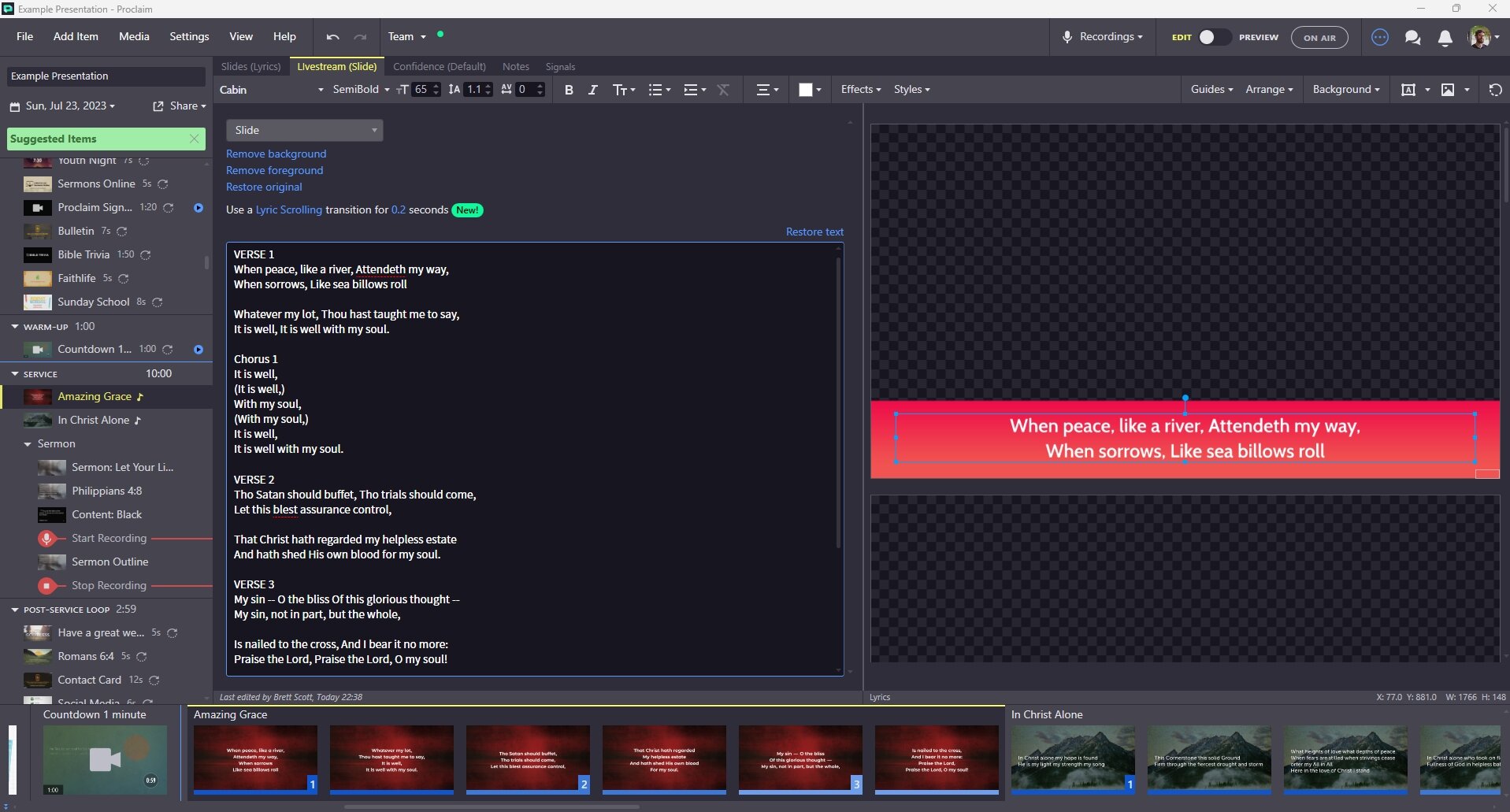This screenshot has width=1510, height=812.
Task: Open the text alignment options
Action: (765, 90)
